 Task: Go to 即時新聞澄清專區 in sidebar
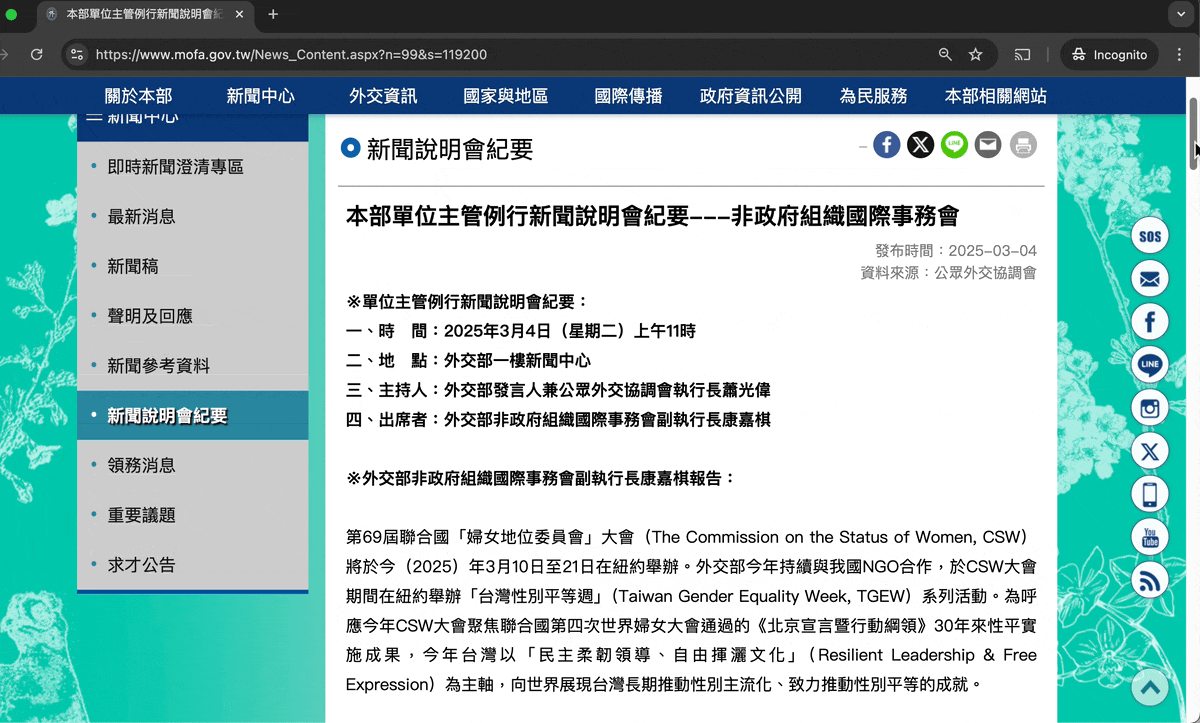coord(175,167)
